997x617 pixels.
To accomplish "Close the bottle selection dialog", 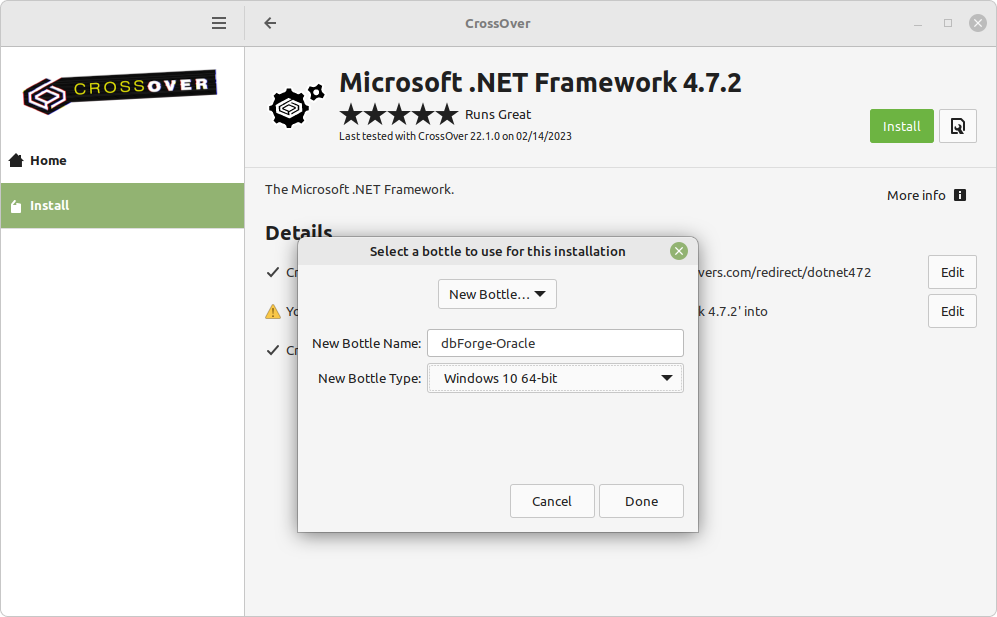I will (x=679, y=251).
